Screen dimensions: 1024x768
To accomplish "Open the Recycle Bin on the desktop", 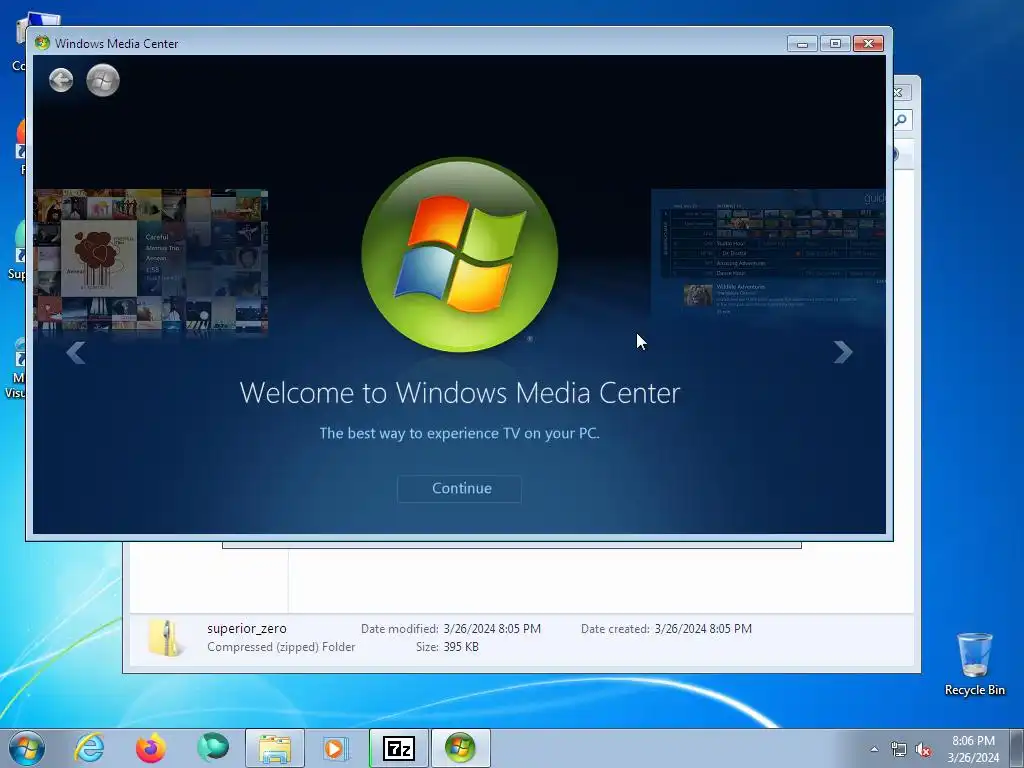I will (974, 664).
